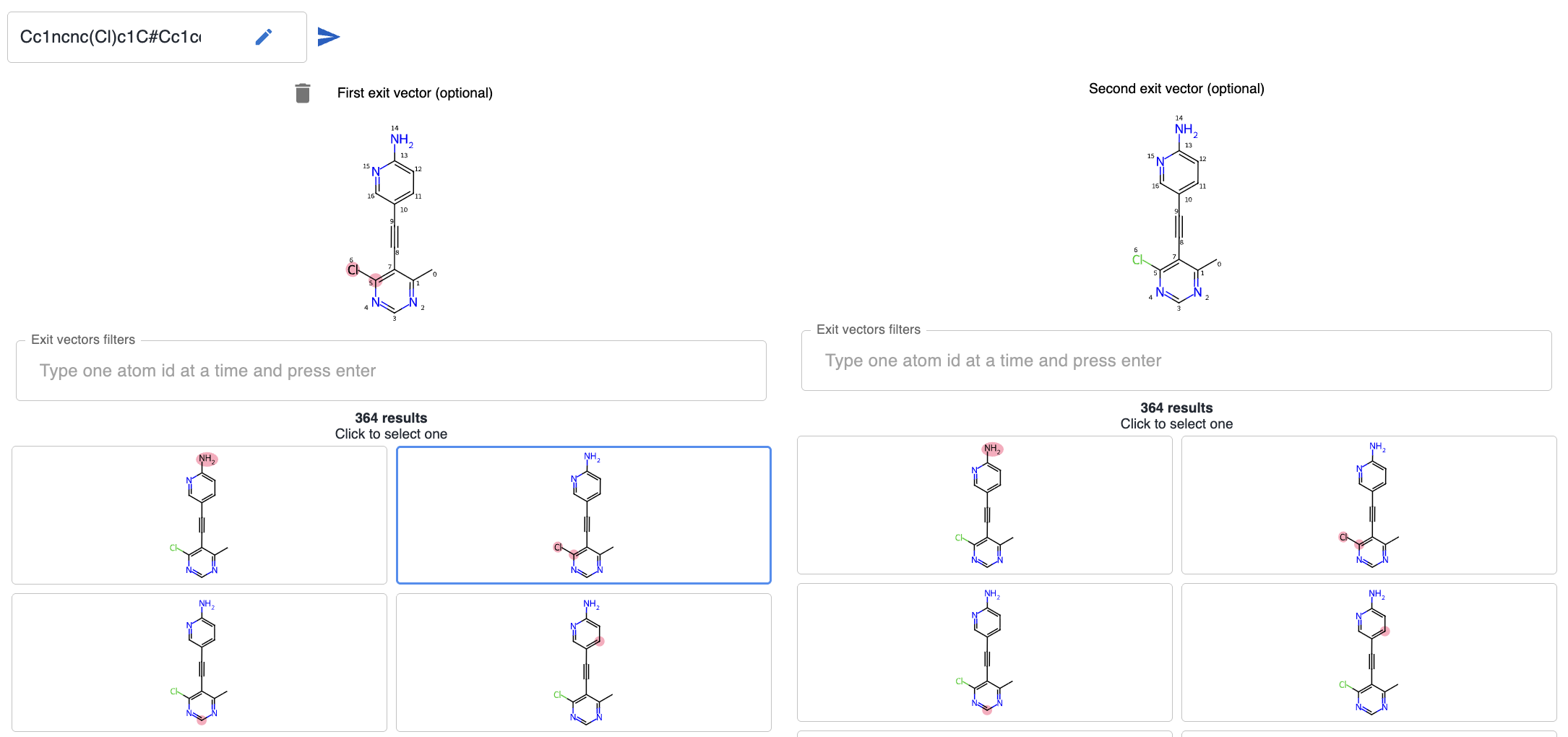Click the First exit vector (optional) heading
The width and height of the screenshot is (1568, 737).
click(415, 93)
